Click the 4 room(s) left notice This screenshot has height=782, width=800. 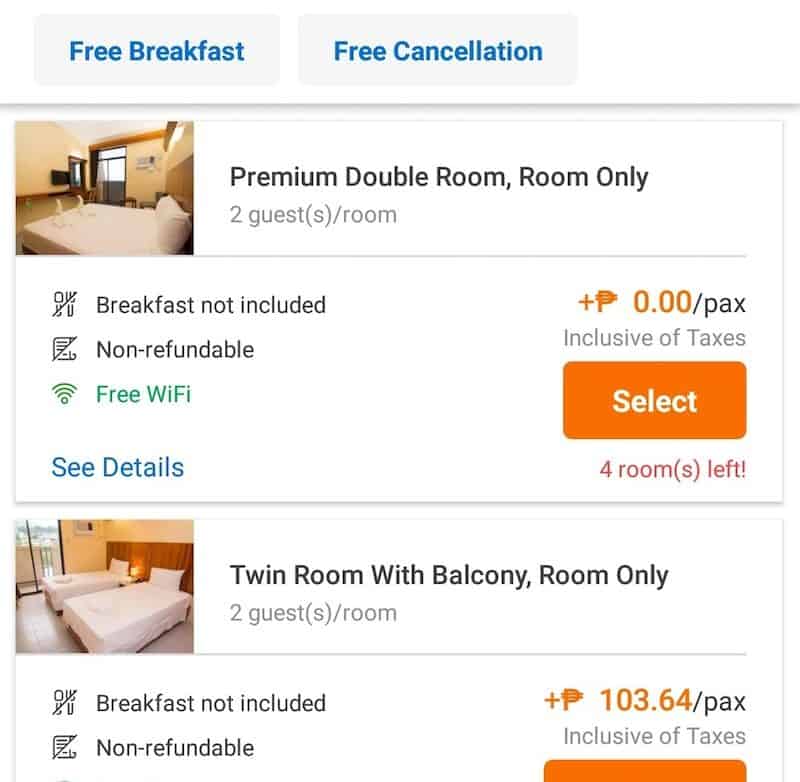672,469
